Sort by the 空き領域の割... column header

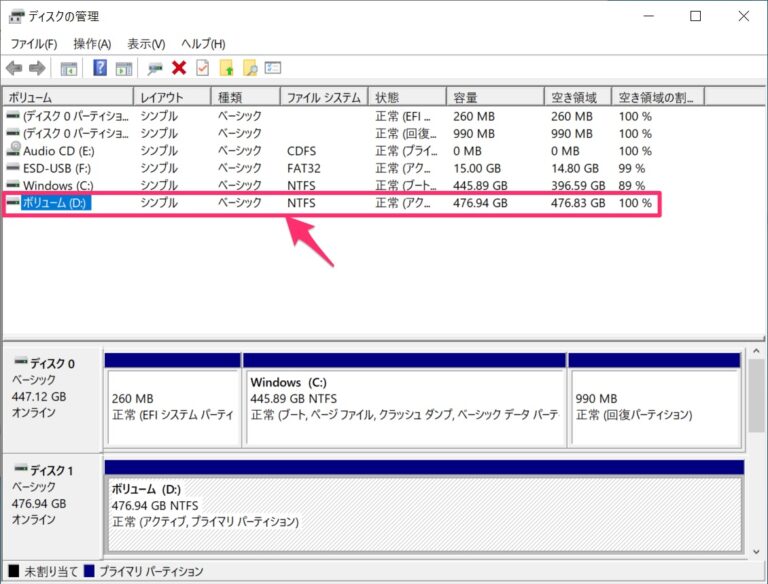(659, 97)
